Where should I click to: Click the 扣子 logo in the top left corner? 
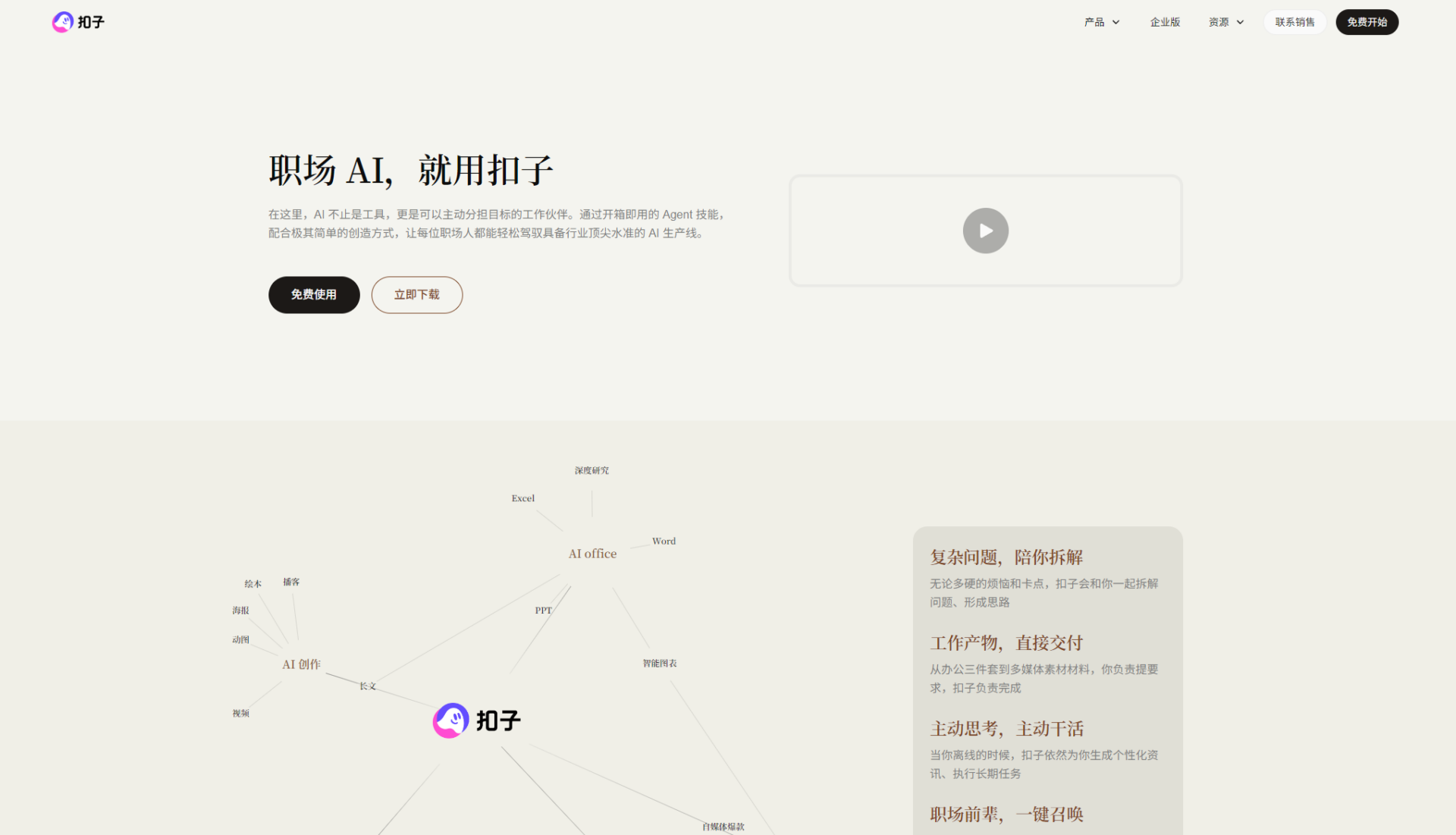[77, 22]
